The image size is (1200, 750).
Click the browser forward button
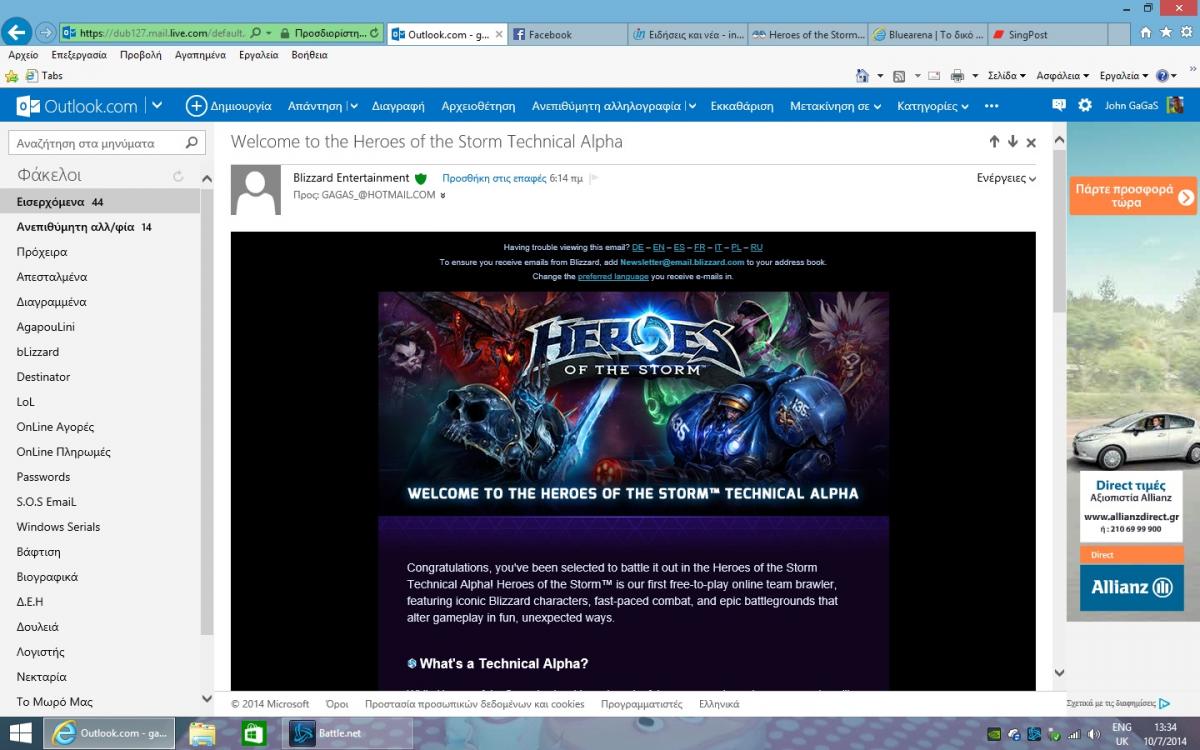tap(45, 33)
